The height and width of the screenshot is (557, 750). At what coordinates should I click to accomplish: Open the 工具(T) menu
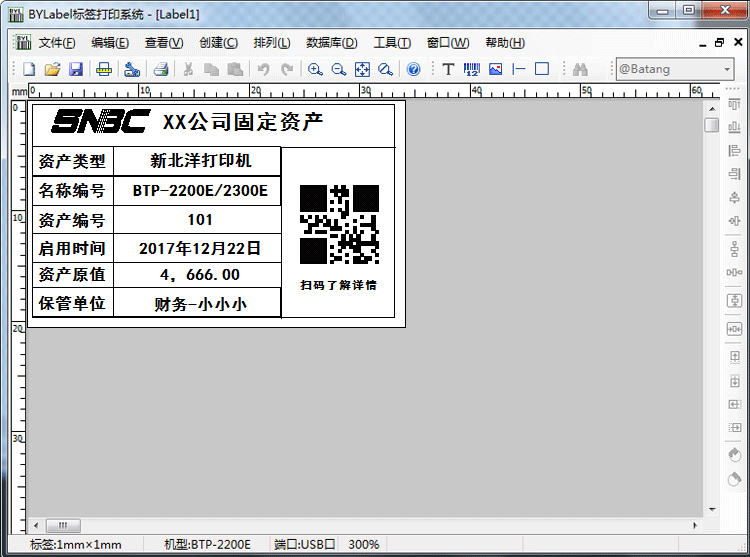point(392,43)
